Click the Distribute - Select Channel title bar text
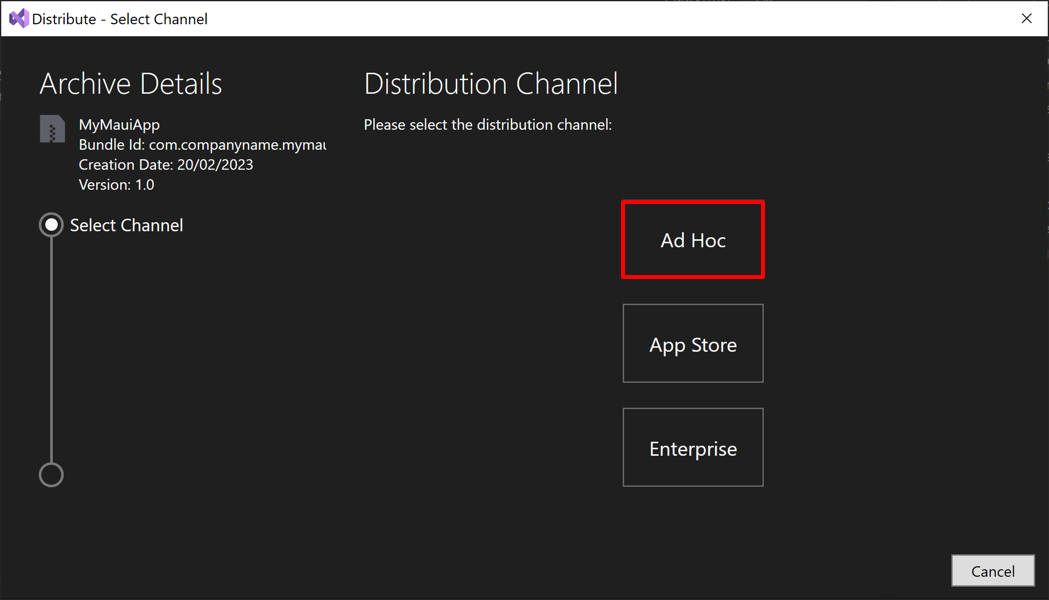This screenshot has width=1049, height=600. click(119, 18)
